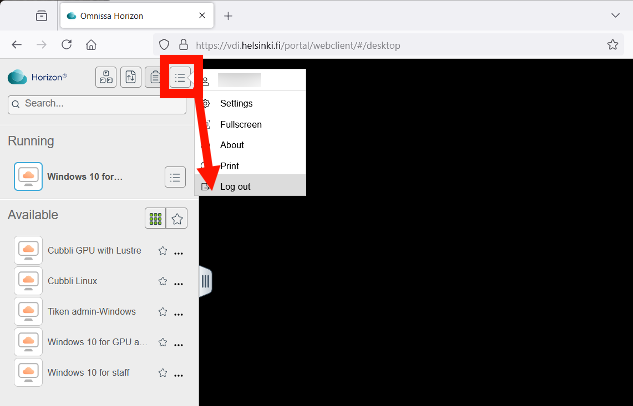
Task: Show all desktops using green grid button
Action: tap(155, 218)
